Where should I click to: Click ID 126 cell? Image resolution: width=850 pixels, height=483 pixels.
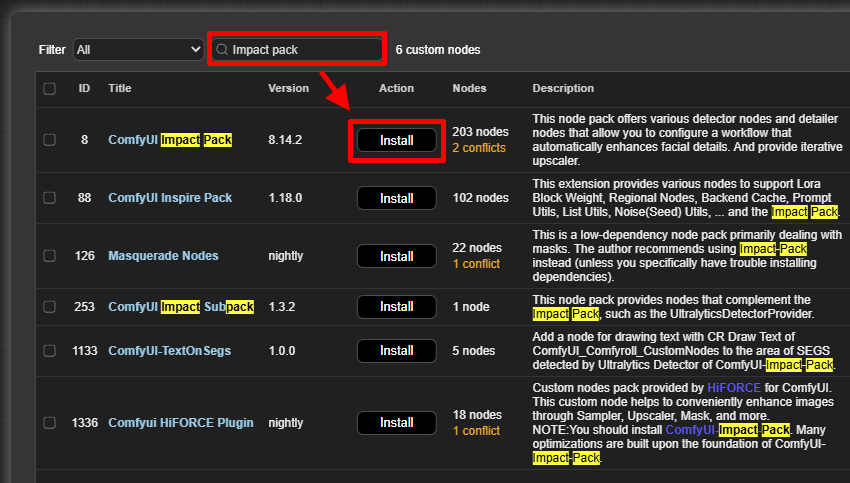84,256
